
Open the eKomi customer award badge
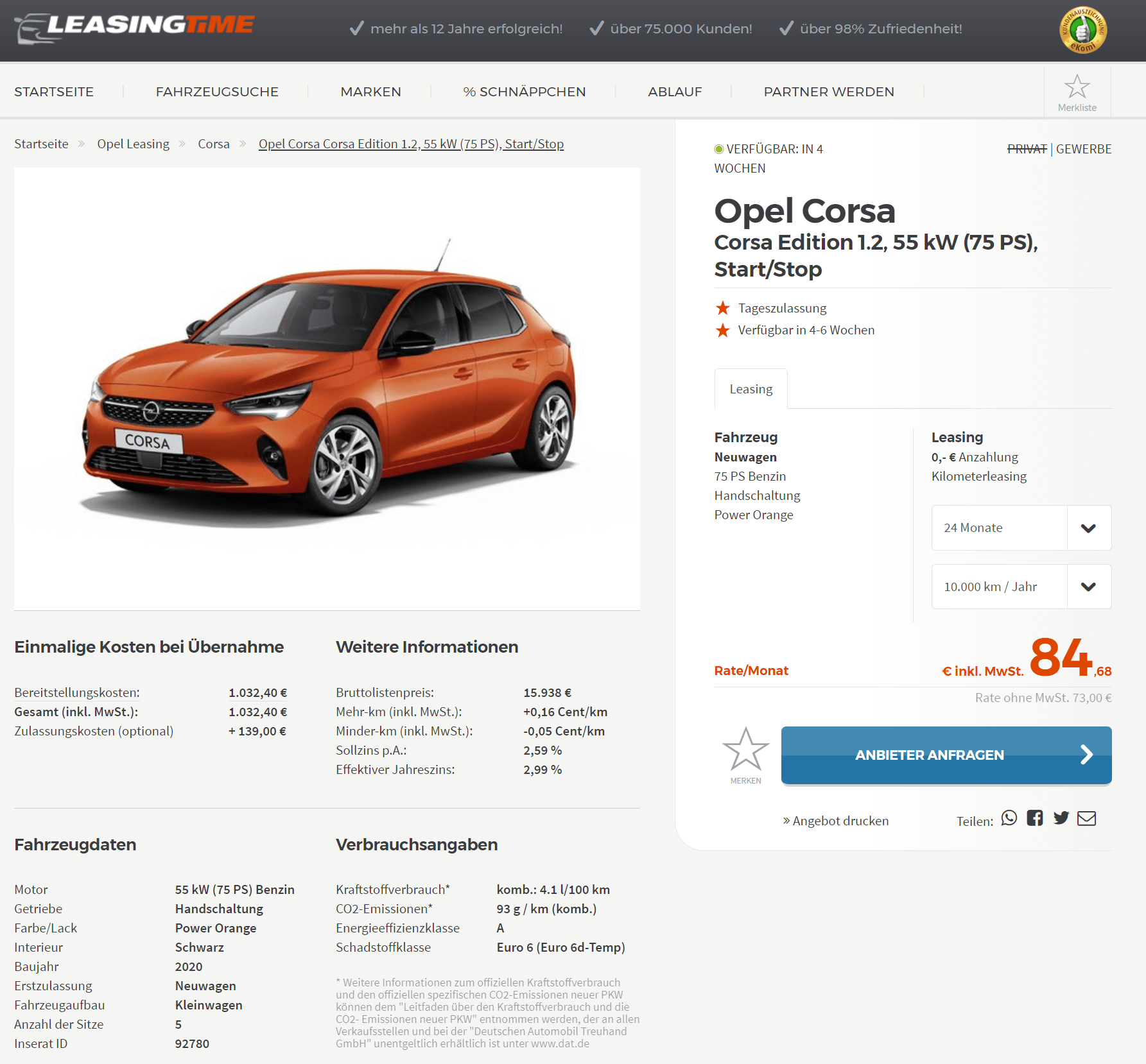click(1083, 30)
